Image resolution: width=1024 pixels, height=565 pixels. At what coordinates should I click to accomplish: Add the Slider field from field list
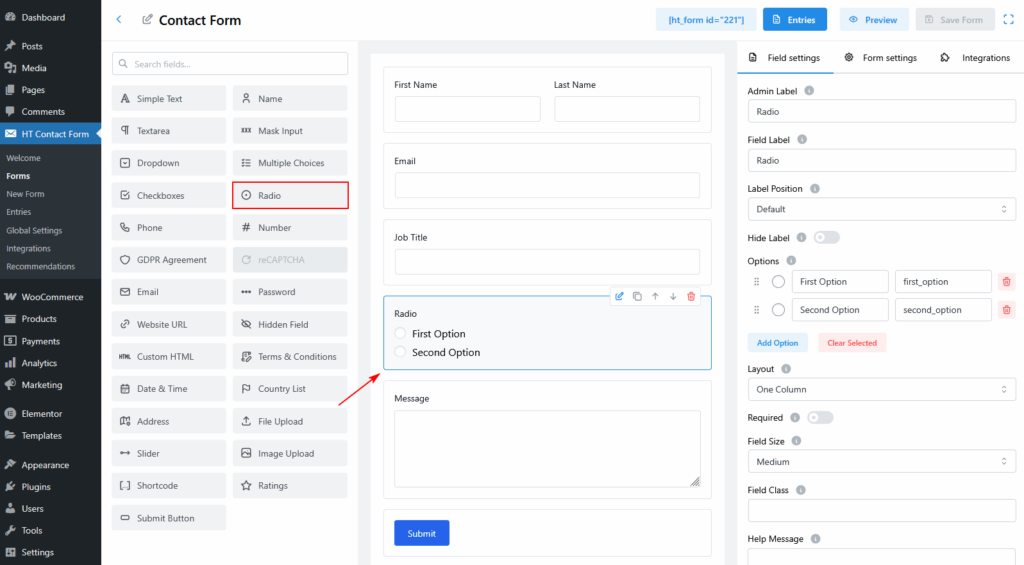pos(168,453)
